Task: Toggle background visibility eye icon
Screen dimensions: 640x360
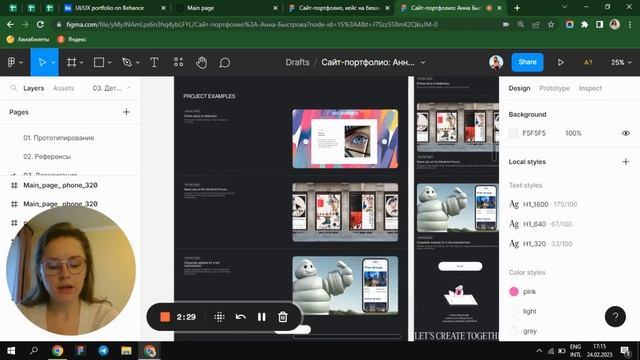Action: [625, 133]
